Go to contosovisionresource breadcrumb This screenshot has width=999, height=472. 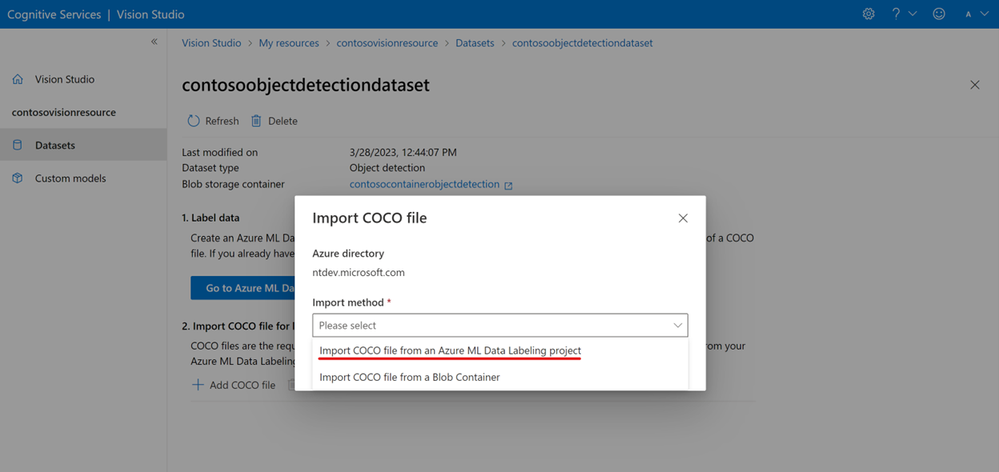click(x=387, y=43)
